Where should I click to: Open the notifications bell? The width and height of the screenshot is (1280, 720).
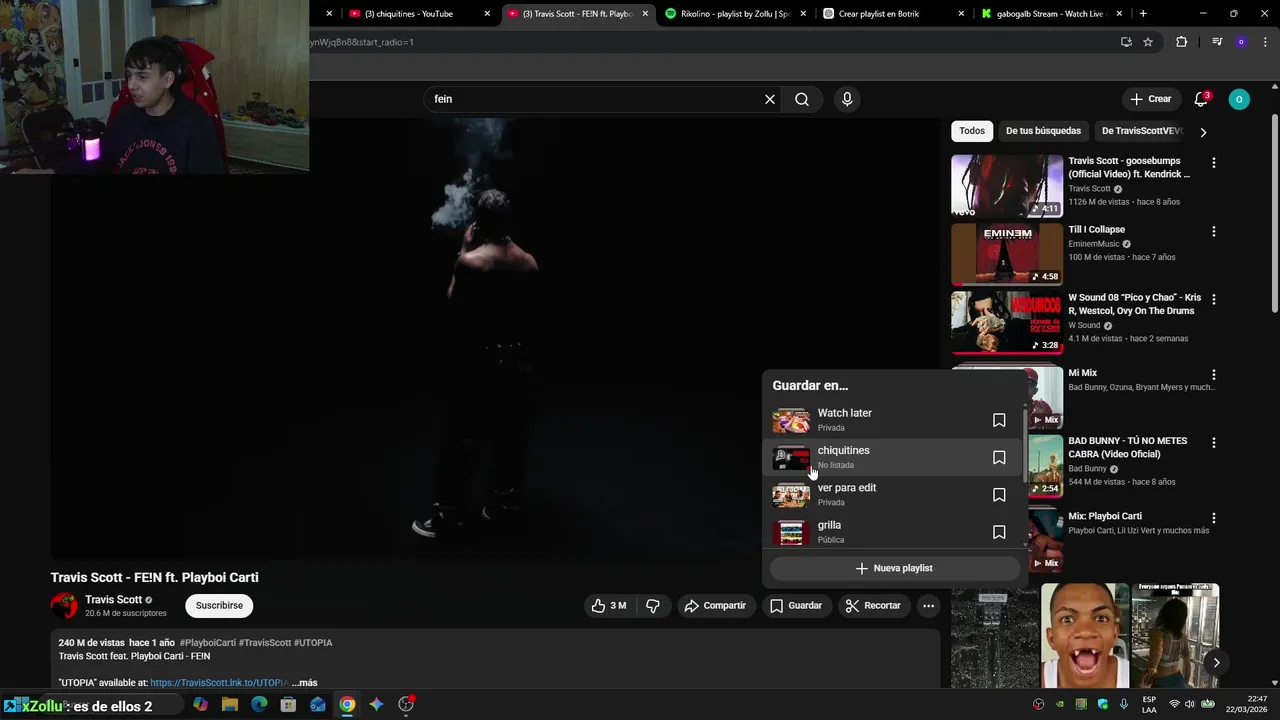click(x=1201, y=99)
